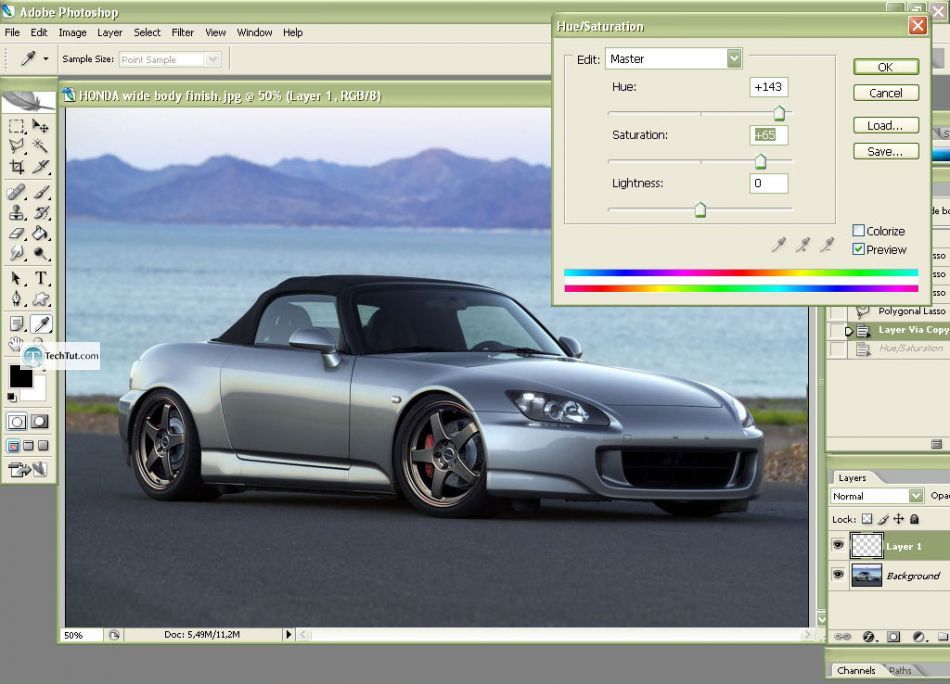Click the Saturation slider handle

tap(760, 161)
